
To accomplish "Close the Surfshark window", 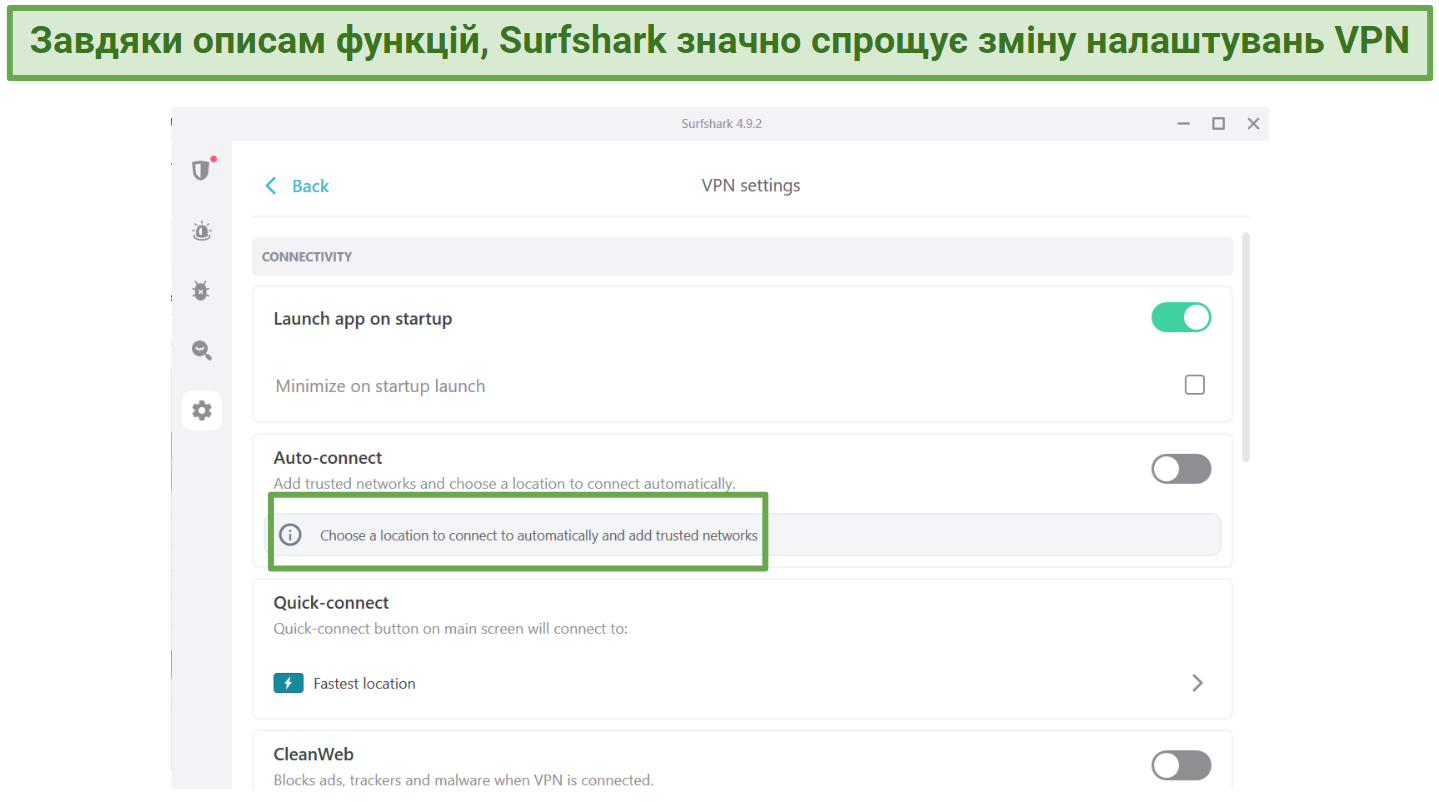I will point(1253,124).
